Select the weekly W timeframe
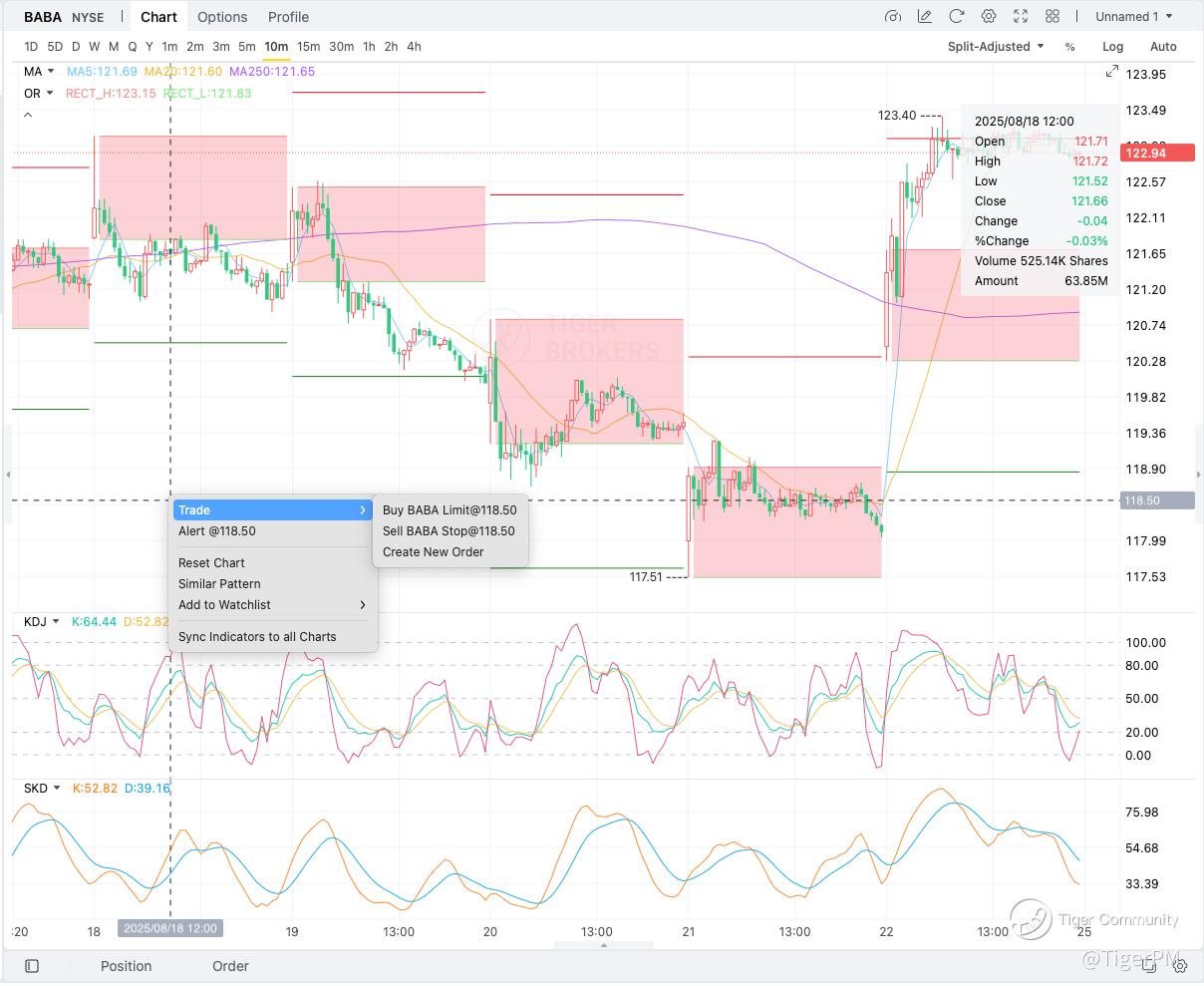Image resolution: width=1204 pixels, height=986 pixels. coord(95,46)
